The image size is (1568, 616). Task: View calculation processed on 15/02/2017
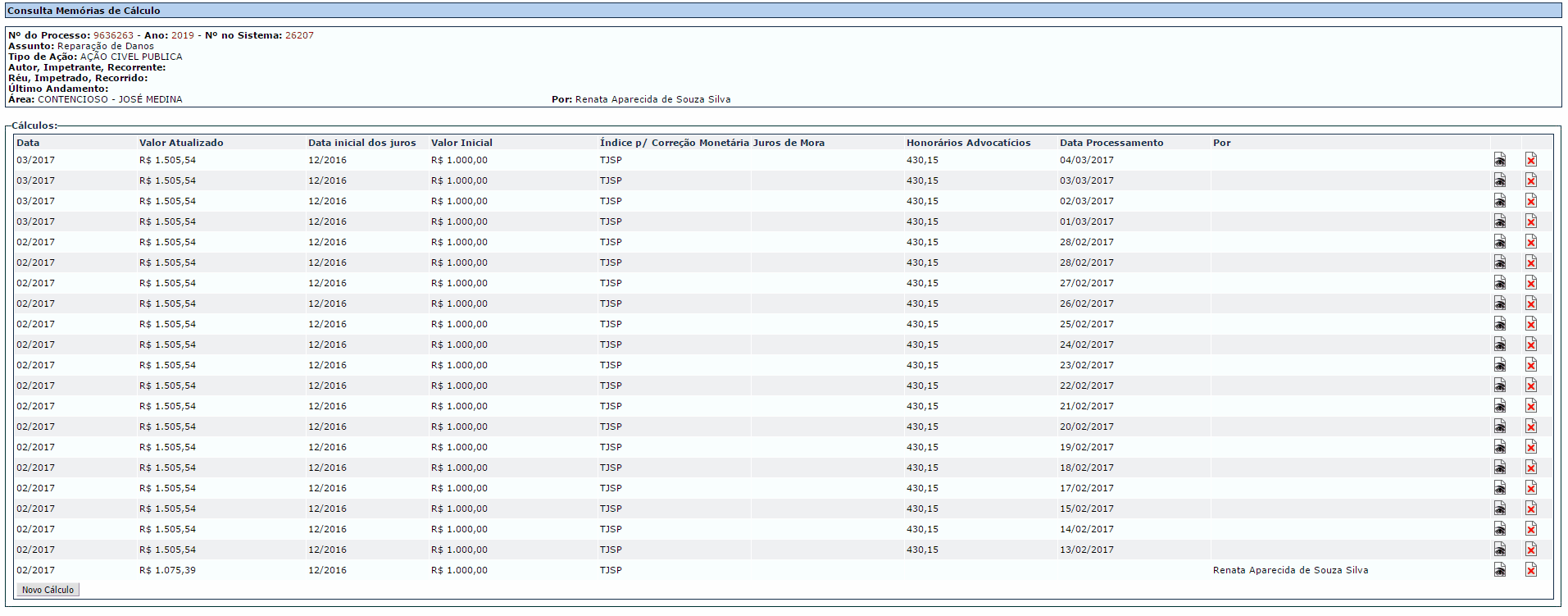click(1499, 509)
